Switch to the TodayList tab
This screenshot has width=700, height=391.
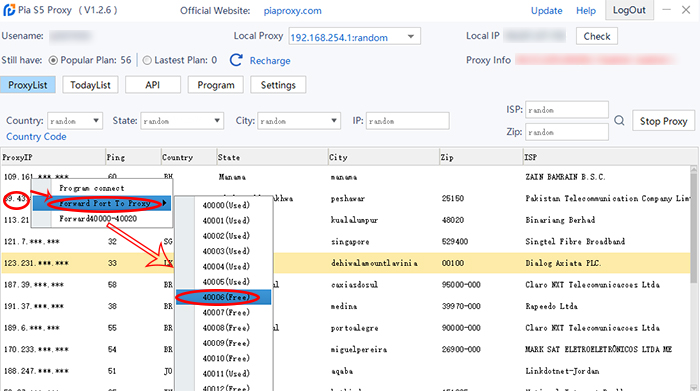click(x=90, y=85)
